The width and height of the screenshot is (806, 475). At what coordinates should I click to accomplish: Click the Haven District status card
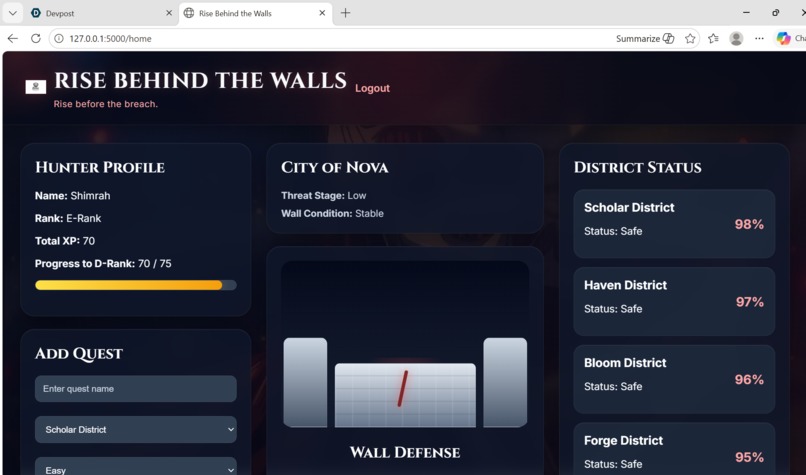(x=674, y=301)
